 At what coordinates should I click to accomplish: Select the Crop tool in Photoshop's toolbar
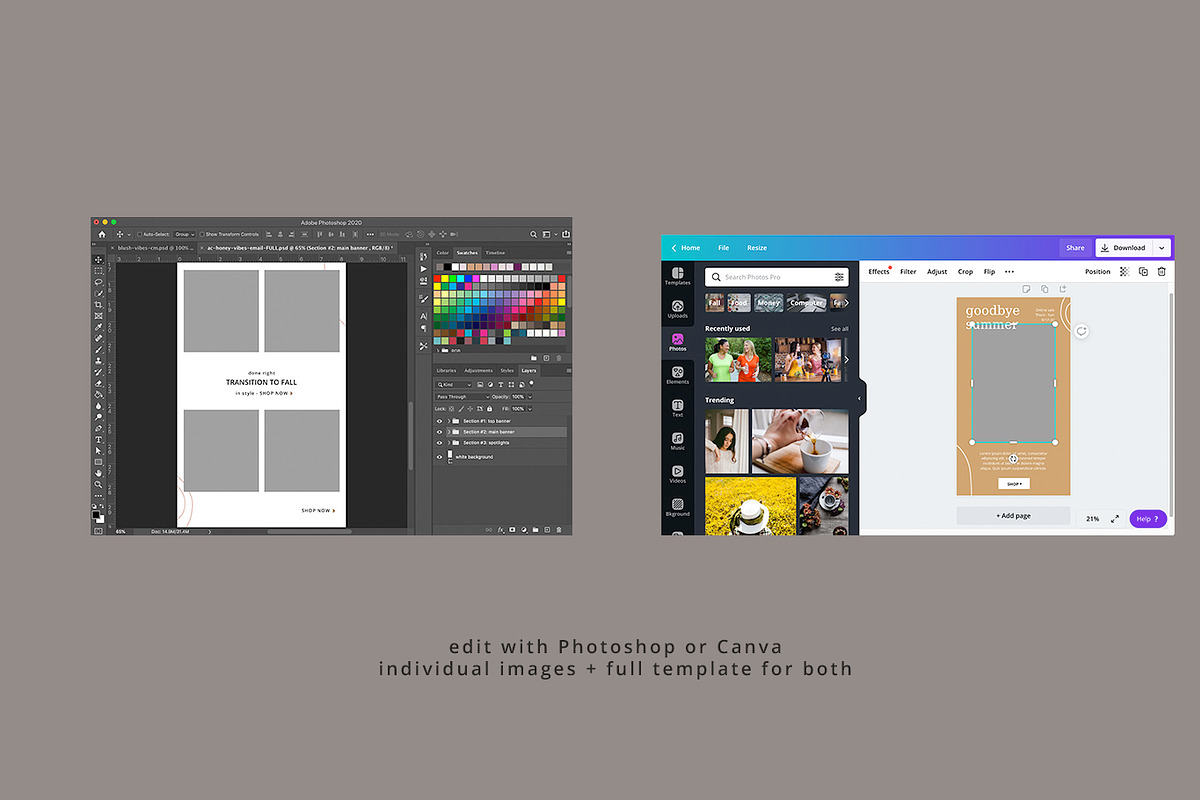point(98,305)
